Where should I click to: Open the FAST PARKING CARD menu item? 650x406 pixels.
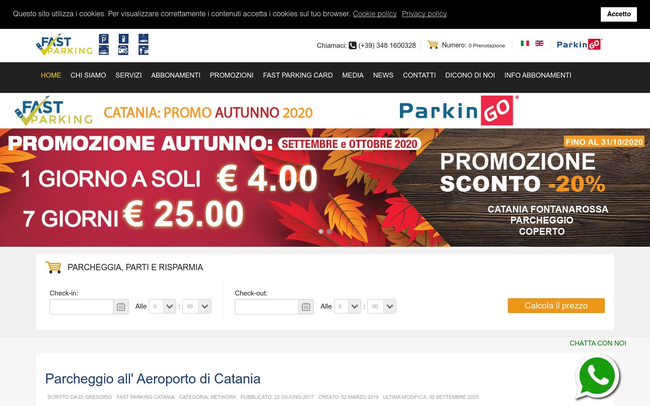click(298, 75)
